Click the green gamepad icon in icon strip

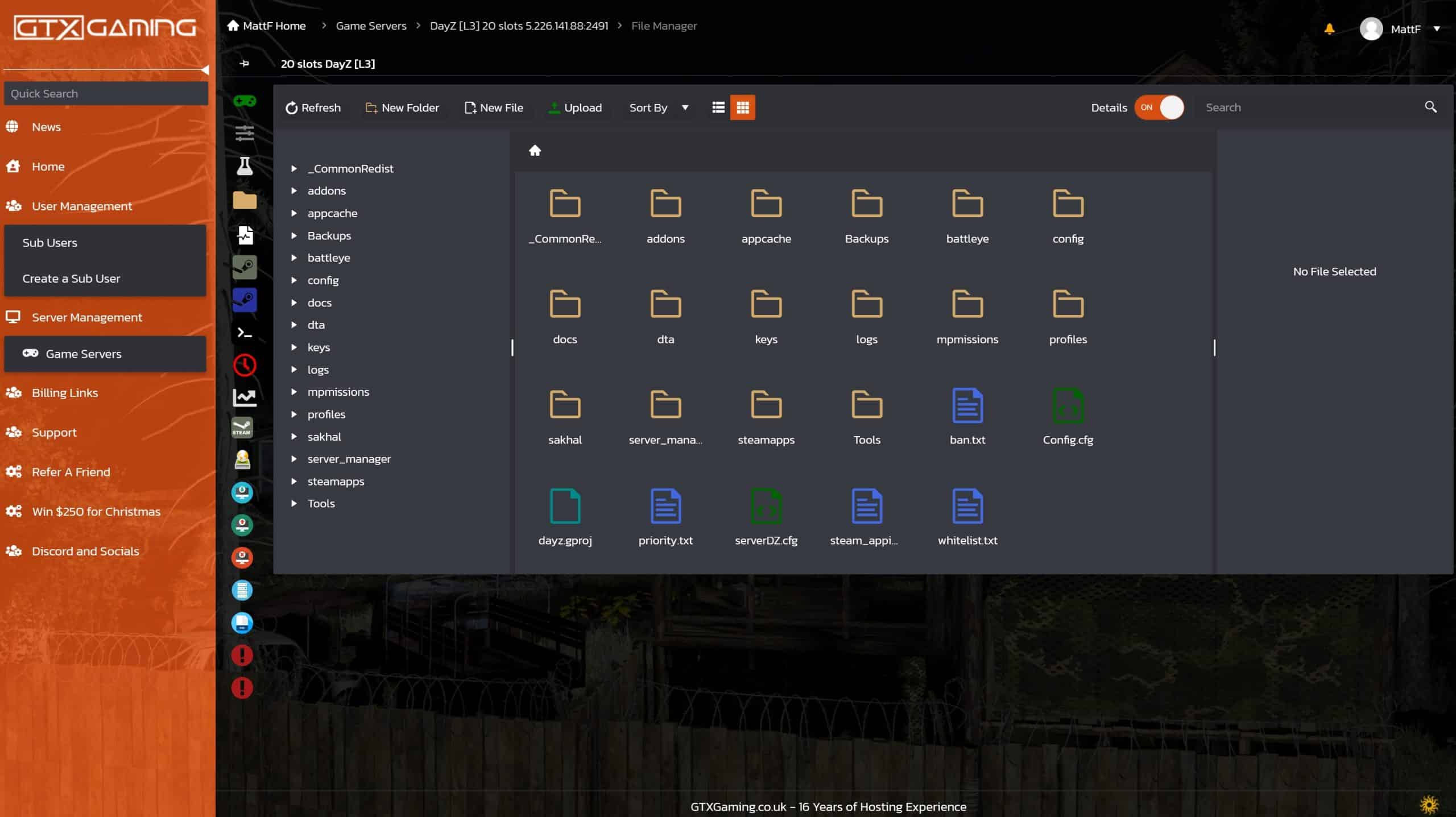click(x=245, y=101)
